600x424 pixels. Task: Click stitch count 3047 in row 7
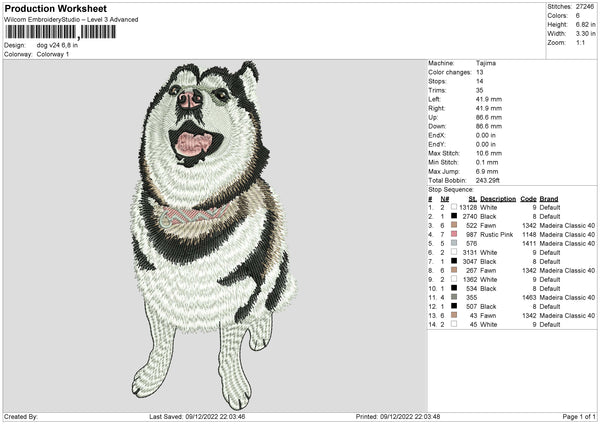[x=470, y=261]
